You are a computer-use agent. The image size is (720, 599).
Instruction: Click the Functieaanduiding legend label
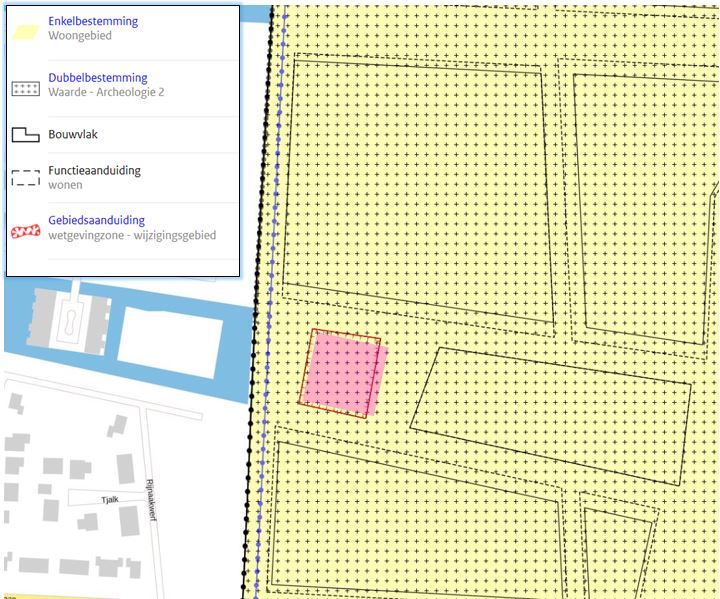coord(94,171)
